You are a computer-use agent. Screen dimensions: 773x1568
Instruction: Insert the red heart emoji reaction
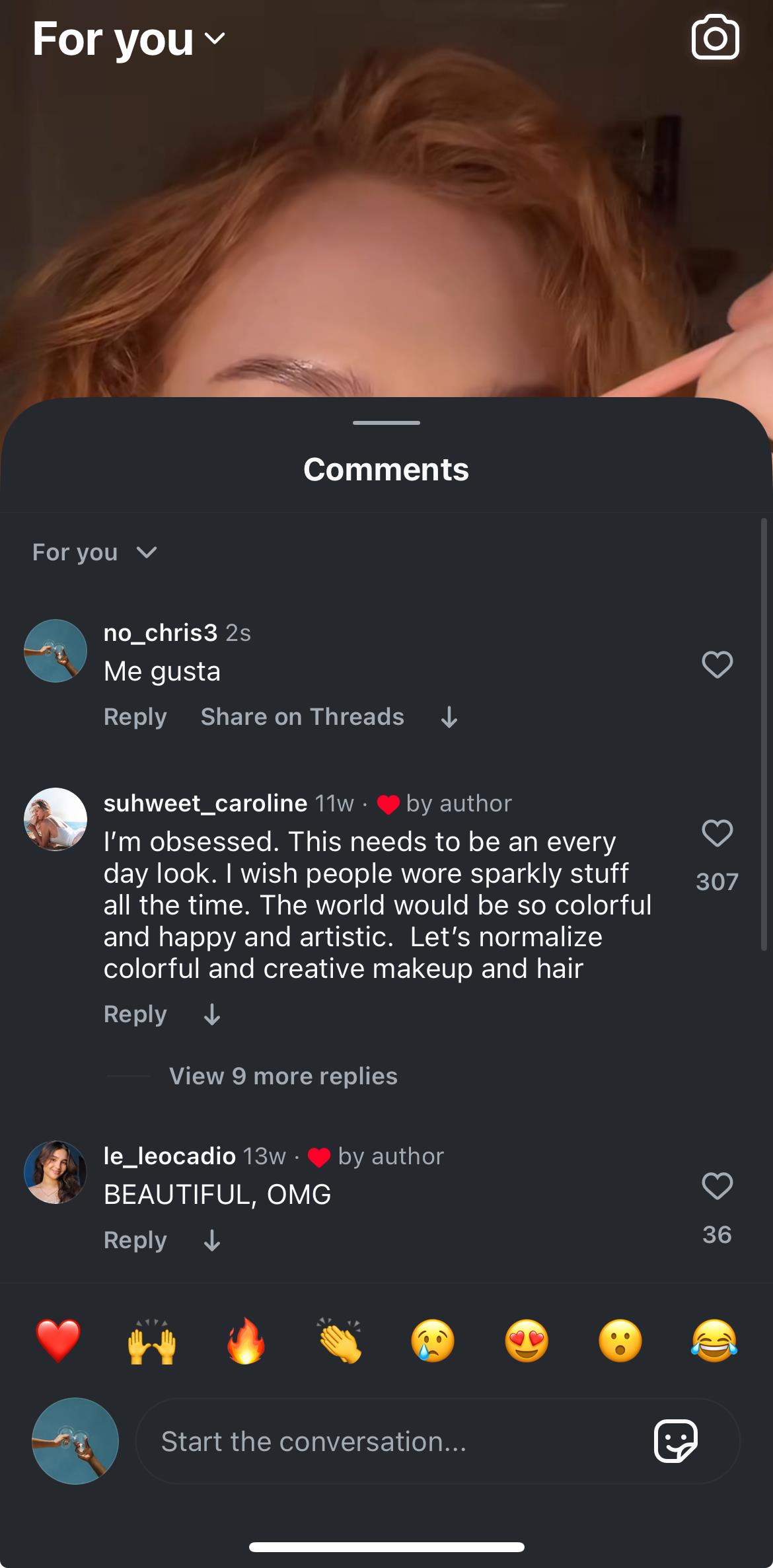58,1341
